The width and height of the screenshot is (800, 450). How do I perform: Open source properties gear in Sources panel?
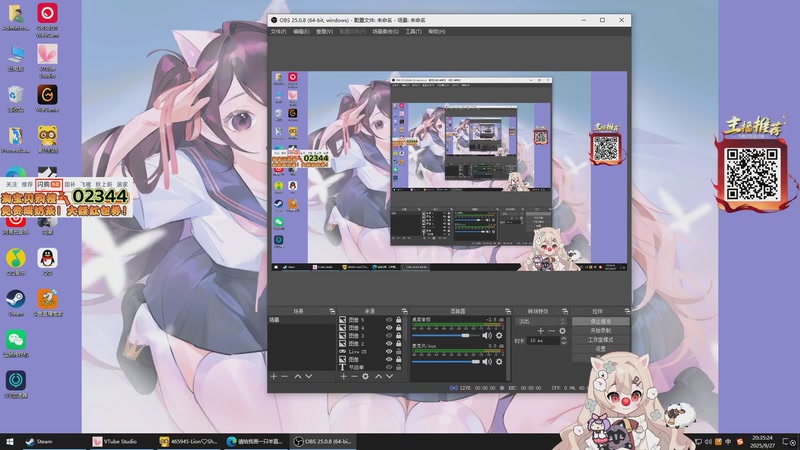pos(365,377)
